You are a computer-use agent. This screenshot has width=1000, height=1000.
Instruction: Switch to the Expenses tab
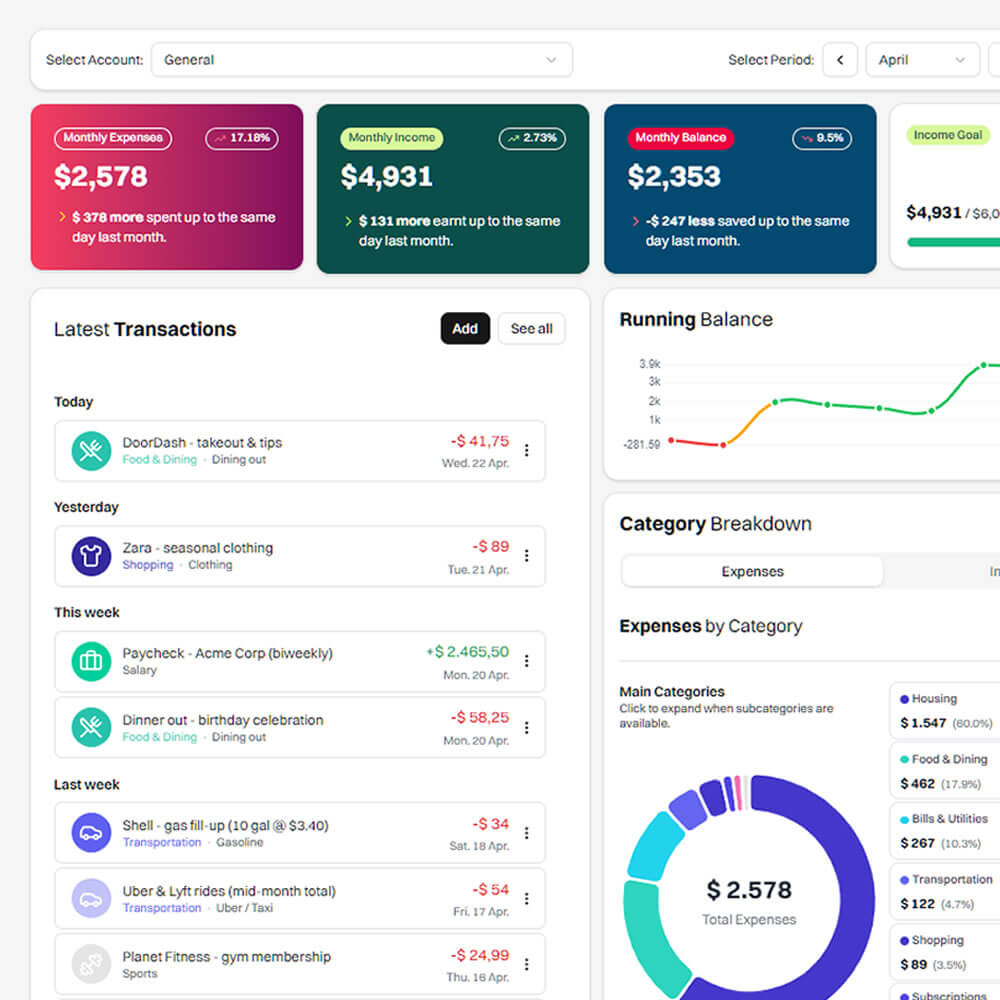[x=752, y=572]
